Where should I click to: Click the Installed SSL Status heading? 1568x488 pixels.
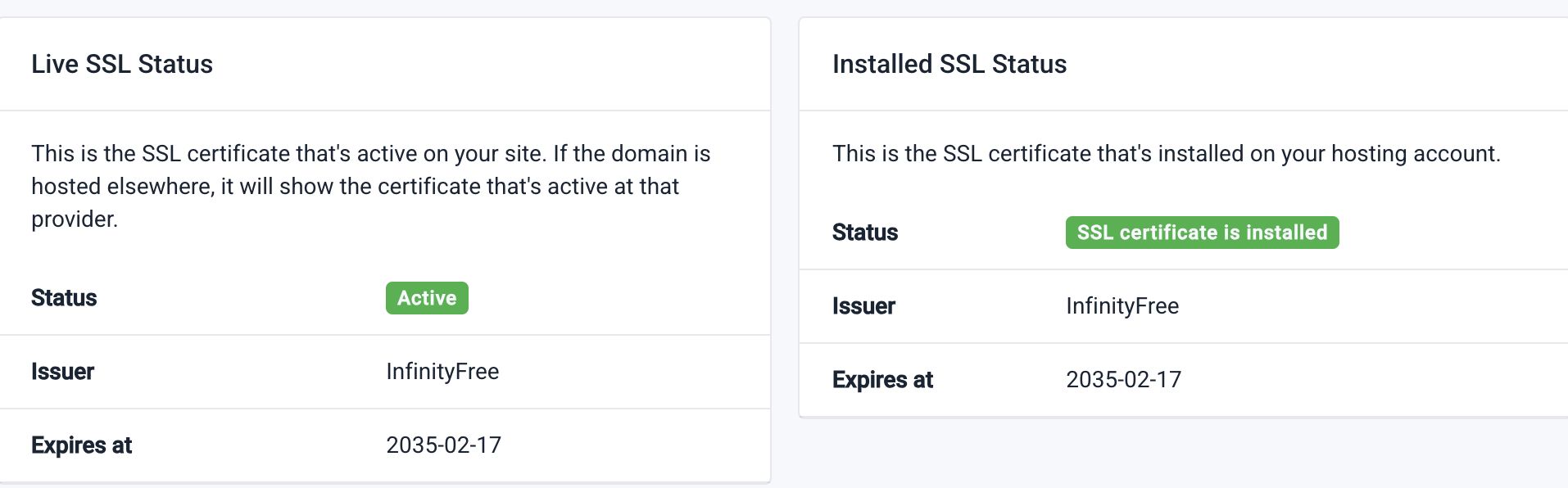click(x=949, y=64)
